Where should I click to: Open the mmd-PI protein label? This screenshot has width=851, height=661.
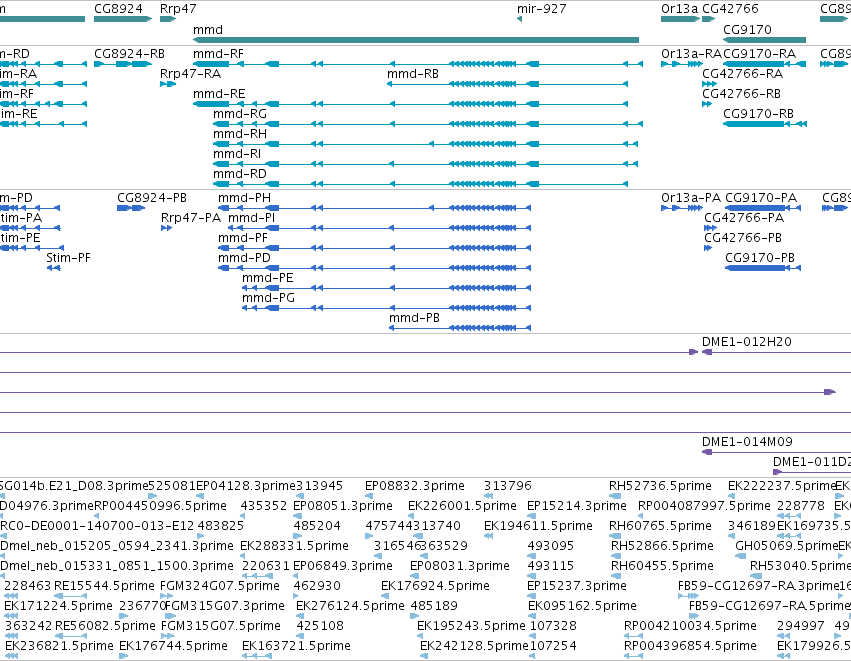click(251, 218)
